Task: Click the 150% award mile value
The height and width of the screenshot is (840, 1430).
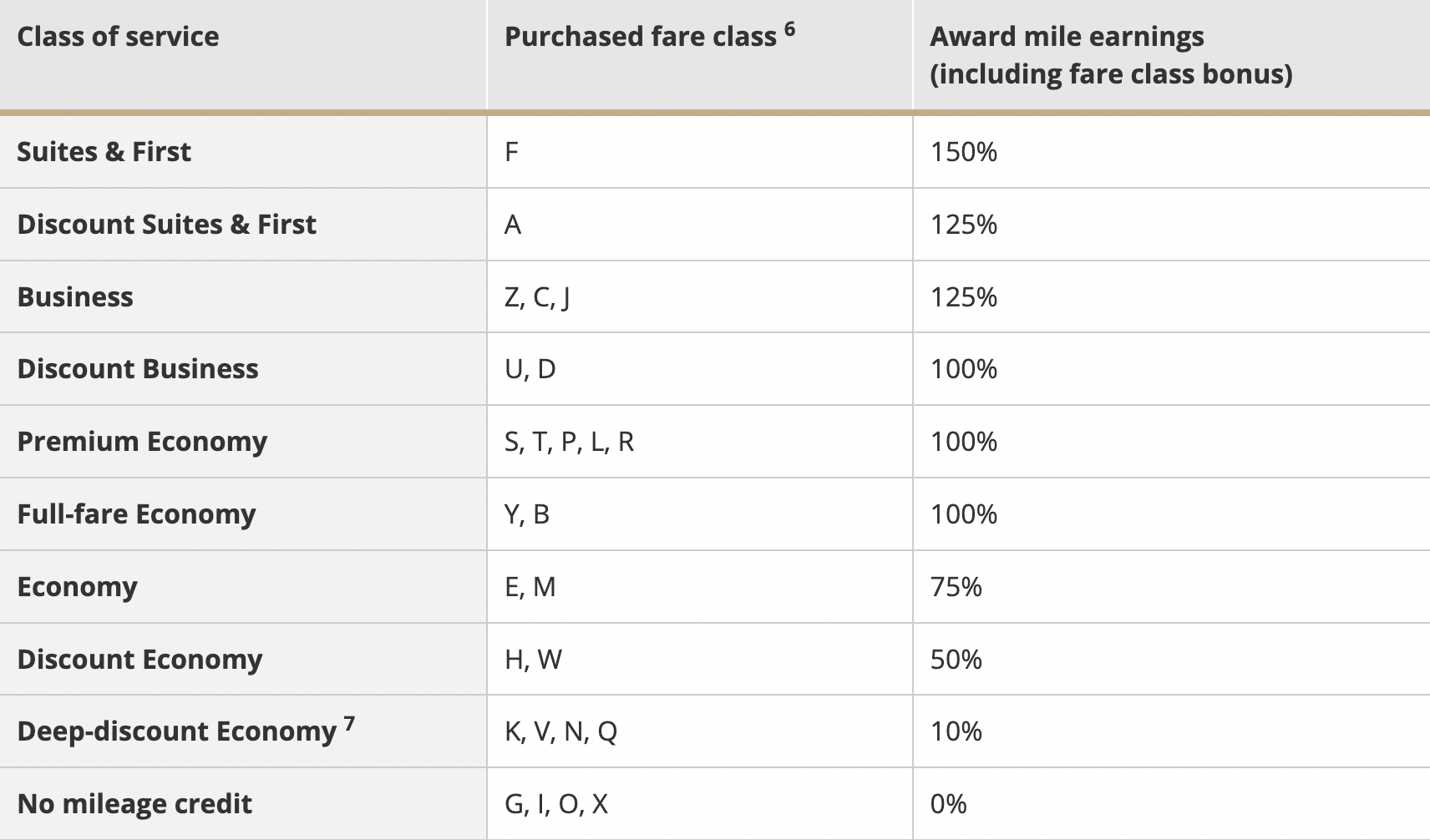Action: point(964,152)
